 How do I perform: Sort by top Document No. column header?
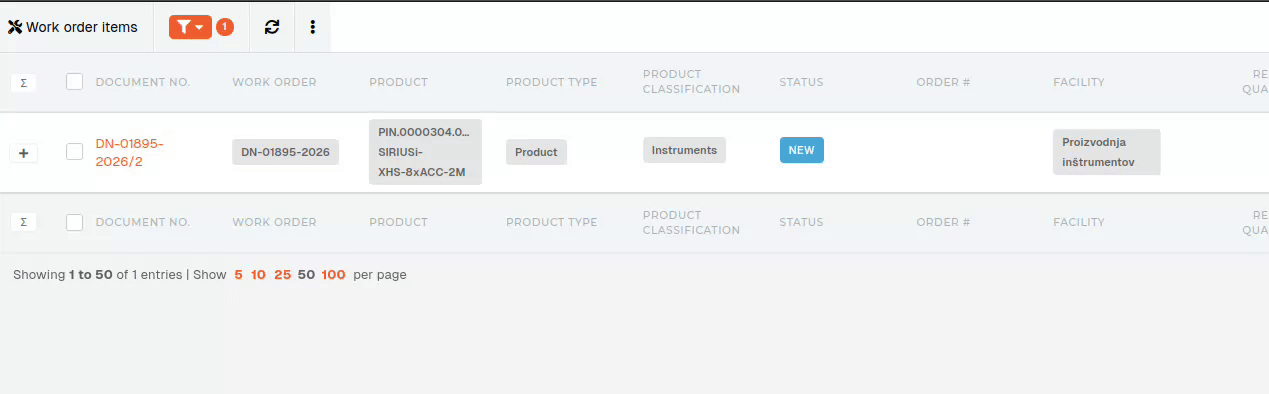[142, 82]
